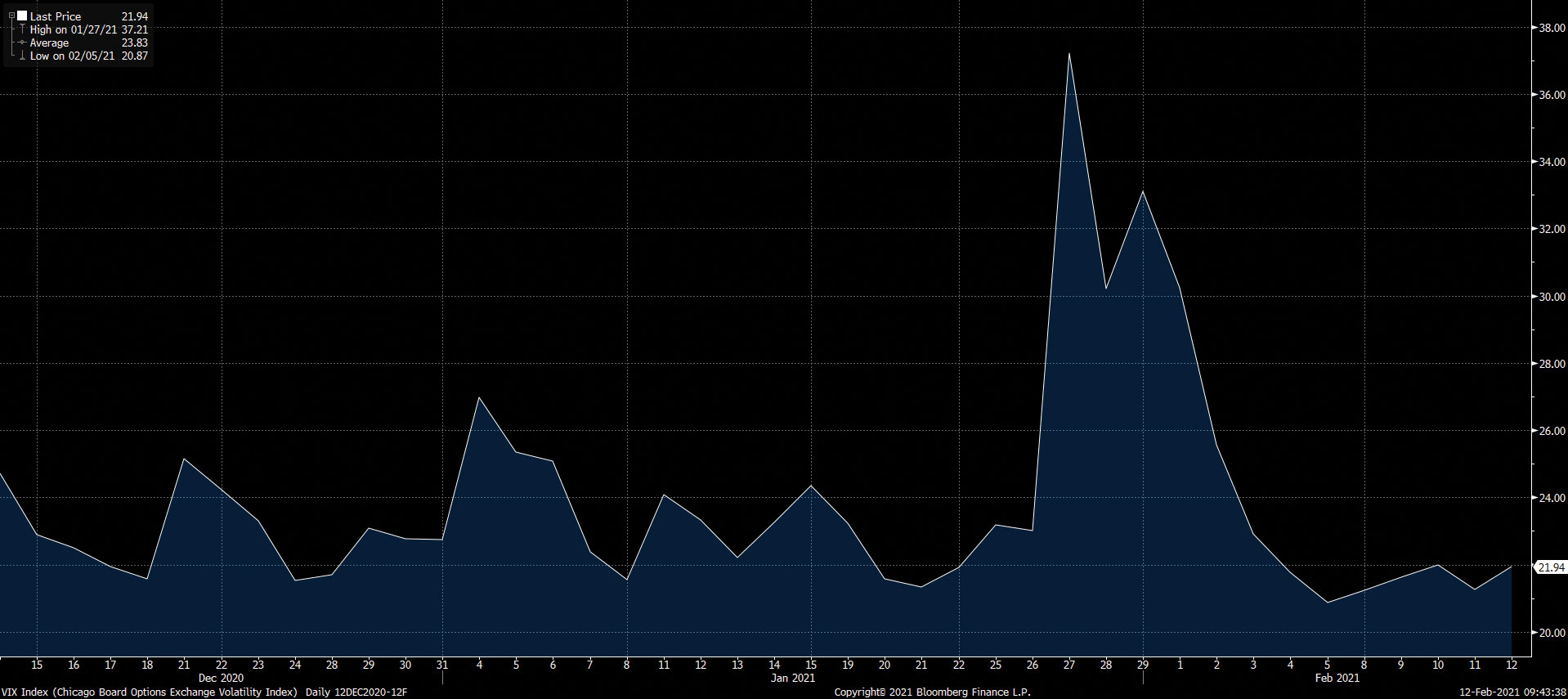Click the x-axis date label 6
The width and height of the screenshot is (1568, 699).
coord(553,665)
